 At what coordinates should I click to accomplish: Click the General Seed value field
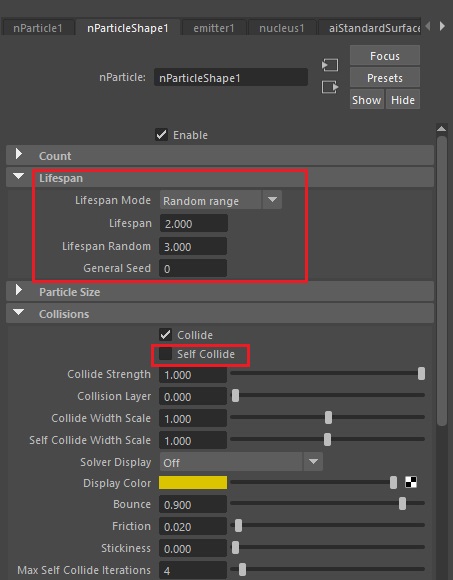[x=193, y=268]
